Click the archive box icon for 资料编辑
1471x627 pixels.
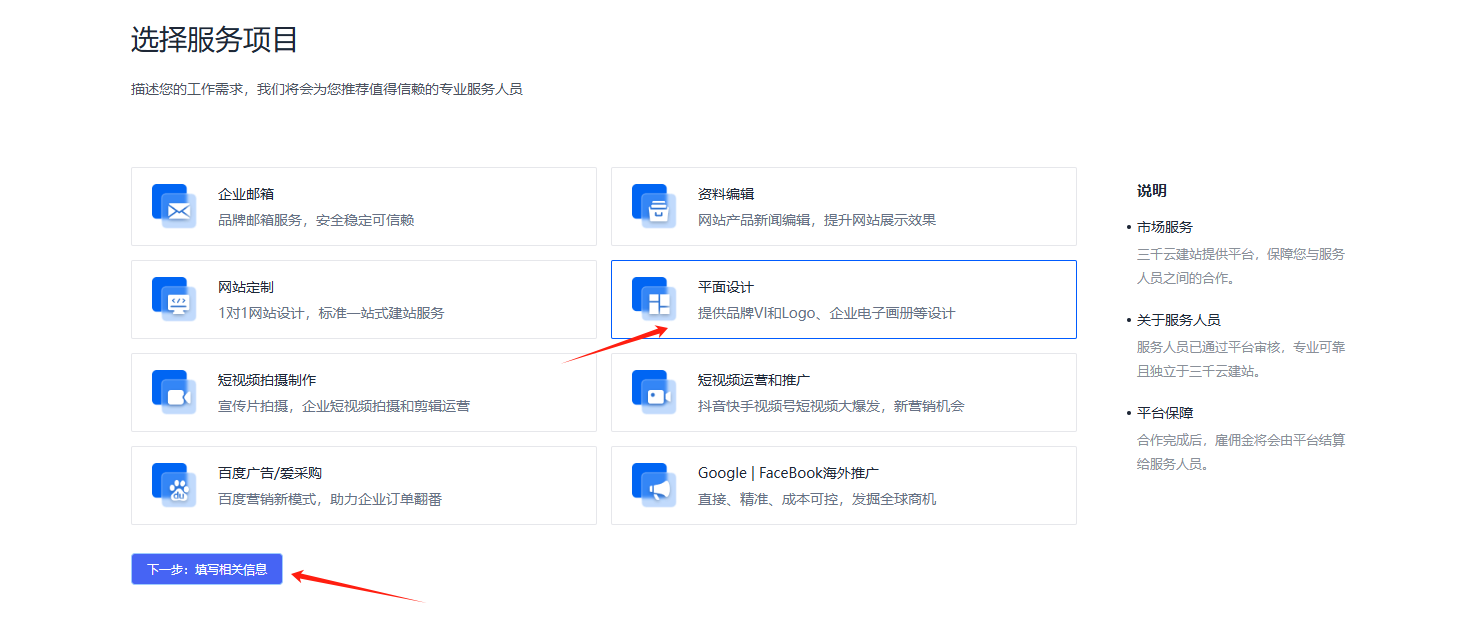click(654, 206)
